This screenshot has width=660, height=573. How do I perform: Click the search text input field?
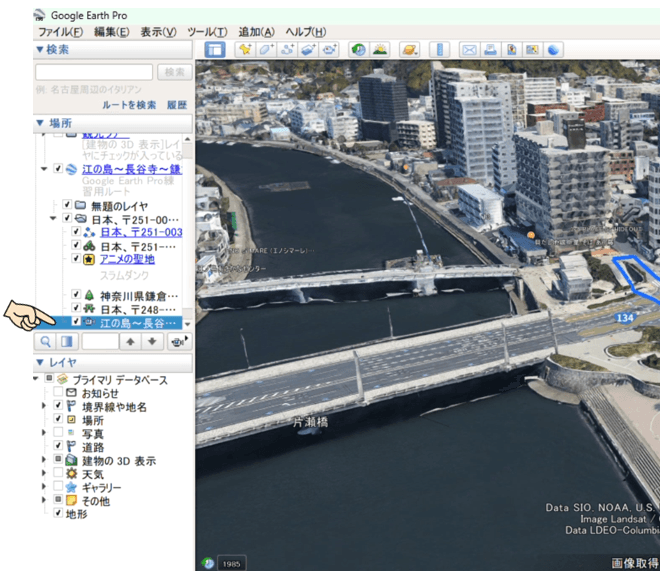point(94,72)
